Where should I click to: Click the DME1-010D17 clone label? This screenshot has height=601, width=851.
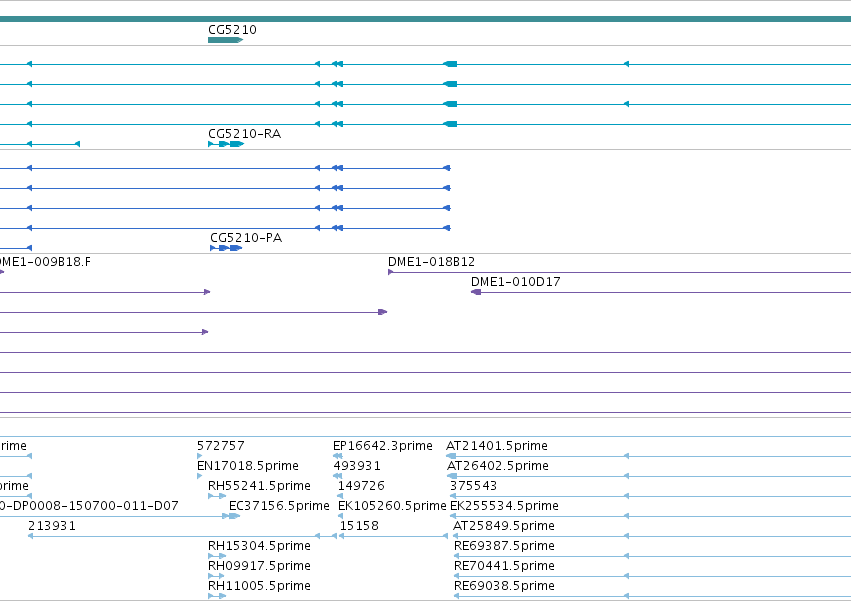(x=516, y=282)
